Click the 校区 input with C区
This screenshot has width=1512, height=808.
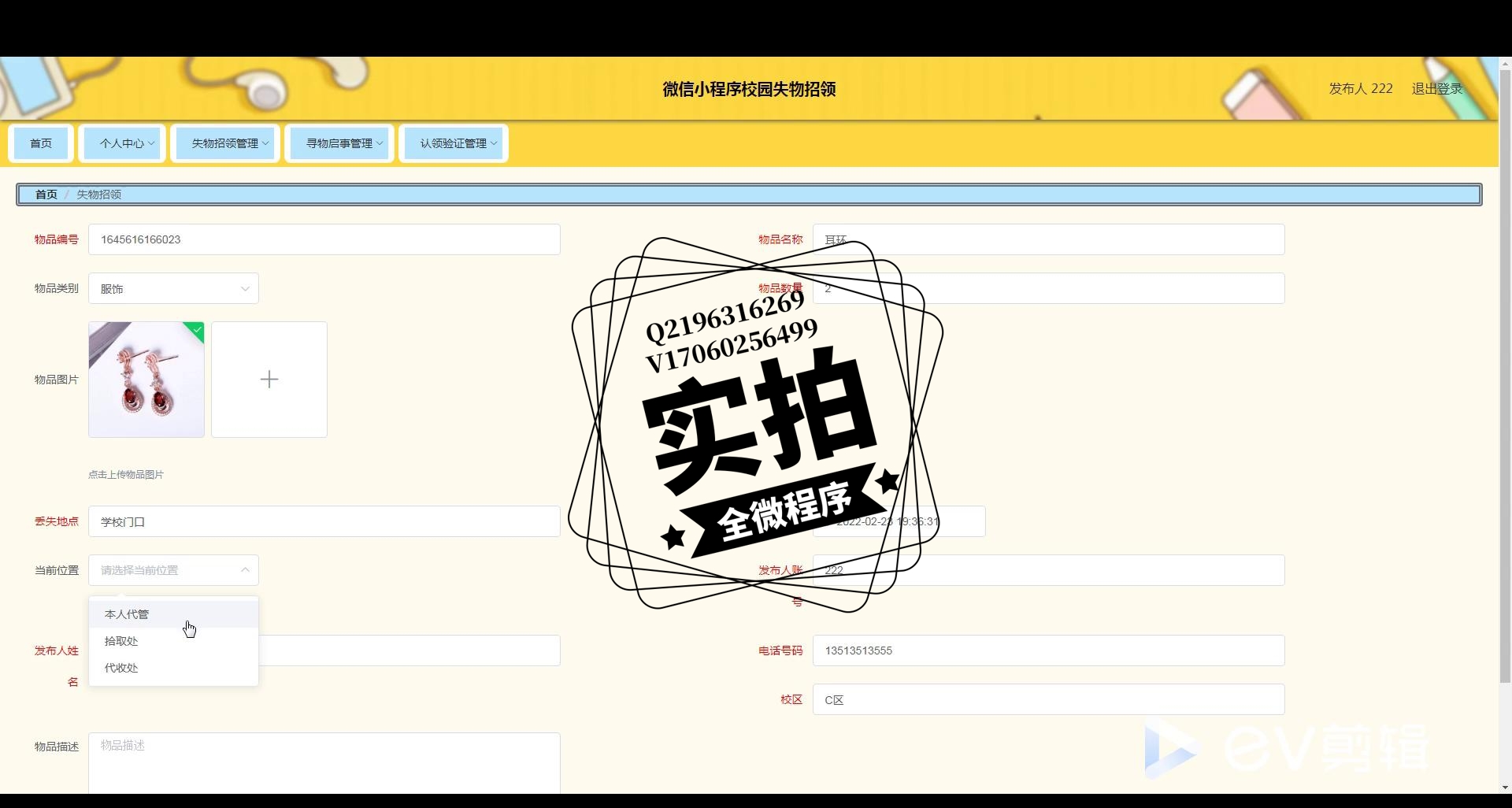click(x=1049, y=699)
